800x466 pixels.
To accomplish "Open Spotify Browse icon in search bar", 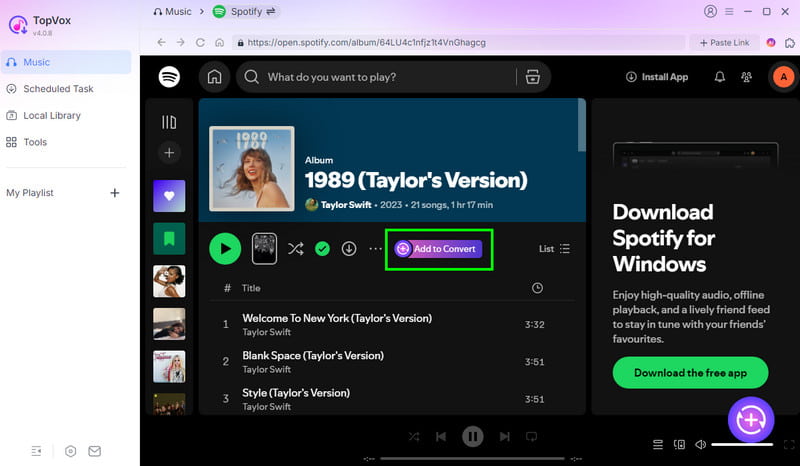I will tap(533, 77).
